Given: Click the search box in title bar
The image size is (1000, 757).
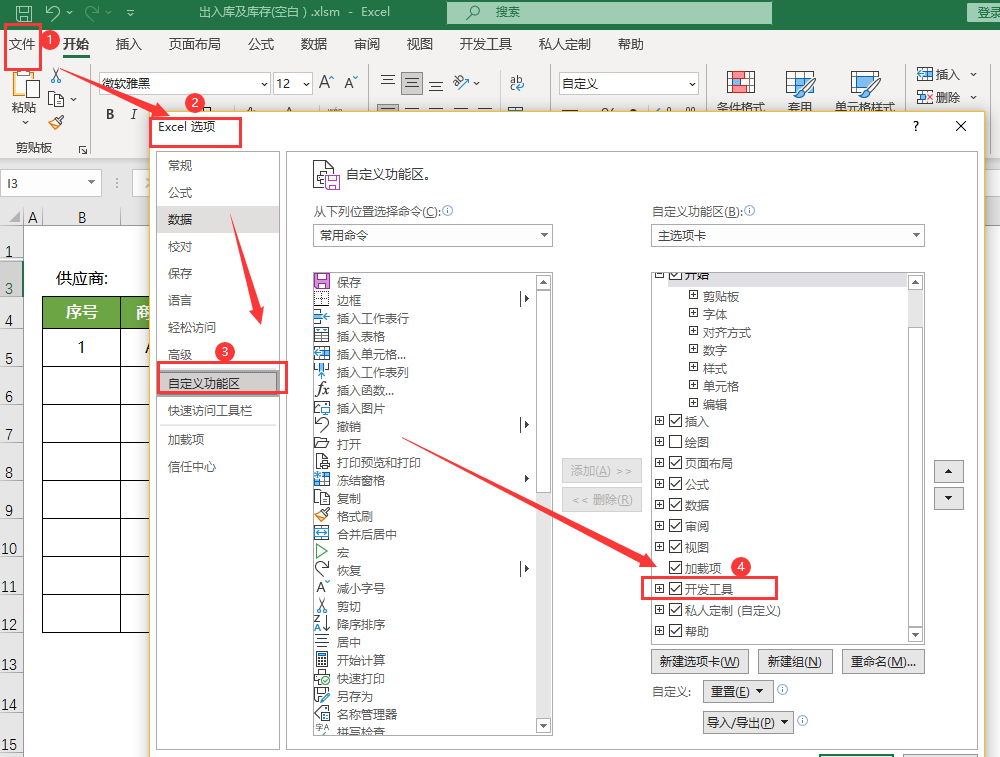Looking at the screenshot, I should [609, 12].
